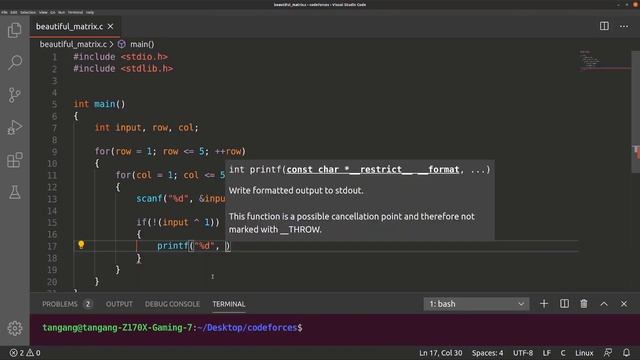Open the Terminal menu
Viewport: 640px width, 360px height.
coord(75,12)
